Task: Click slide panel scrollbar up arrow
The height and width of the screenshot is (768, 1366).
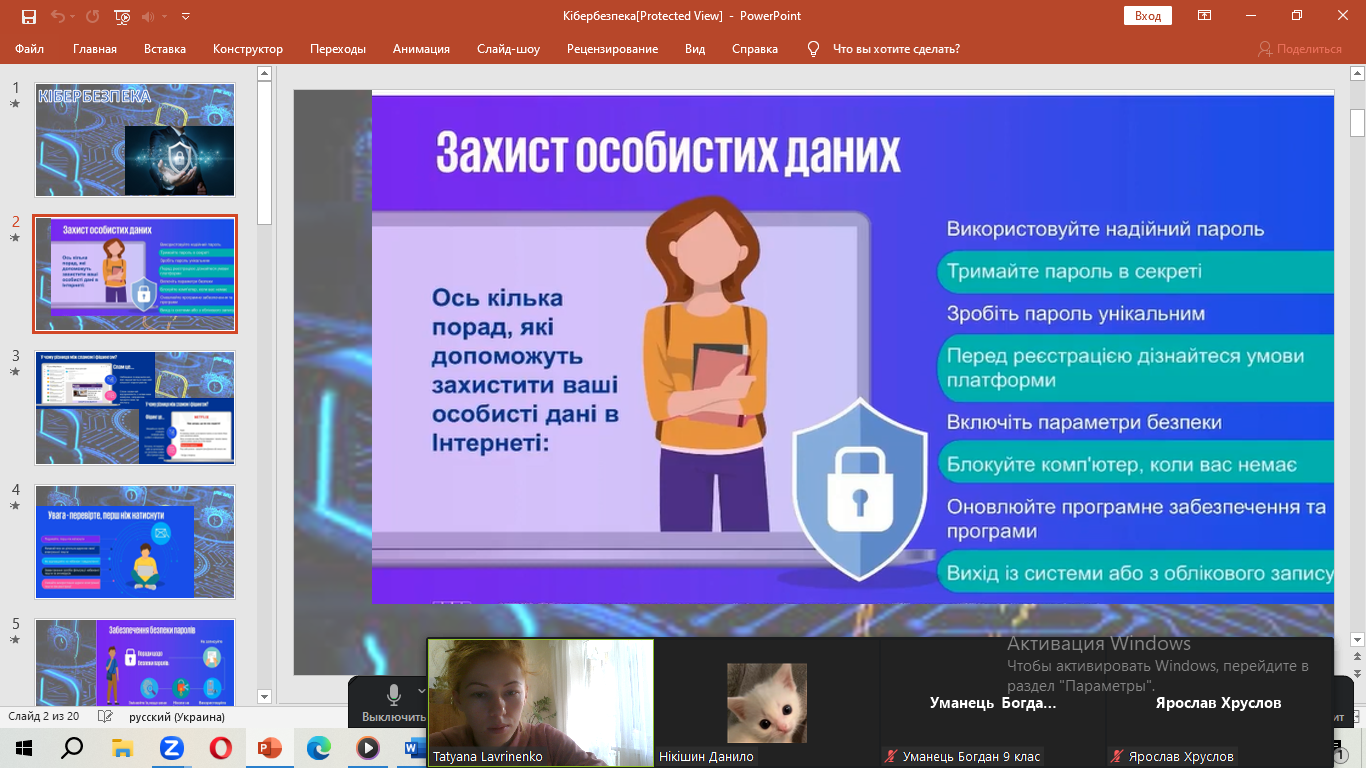Action: (x=265, y=73)
